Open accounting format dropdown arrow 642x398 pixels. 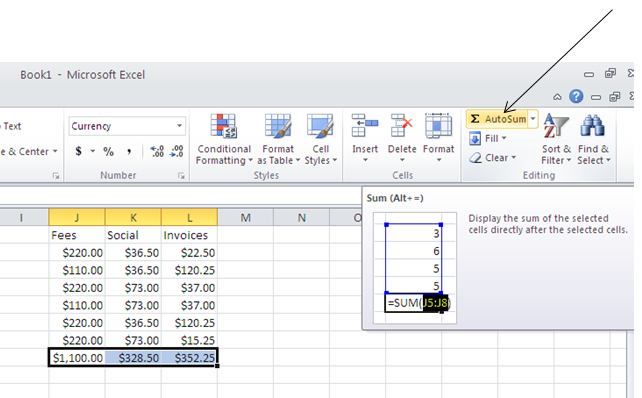[x=93, y=152]
